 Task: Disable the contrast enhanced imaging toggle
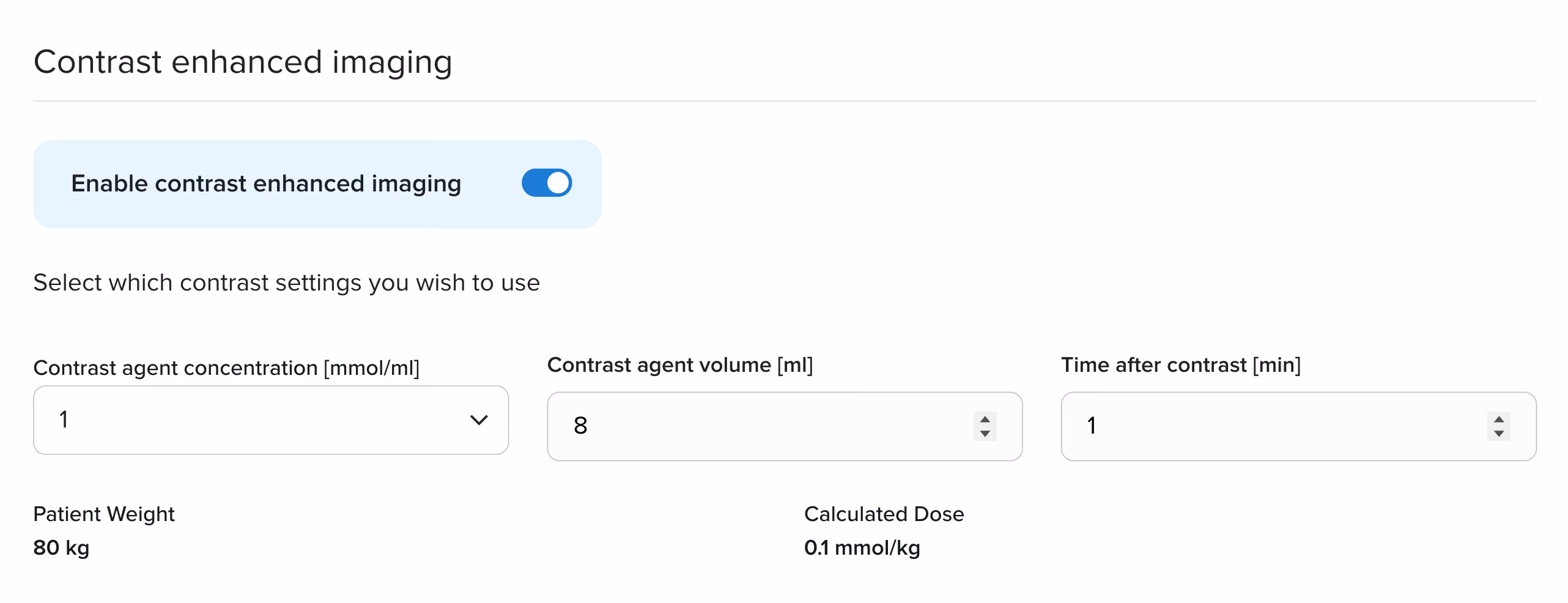546,183
